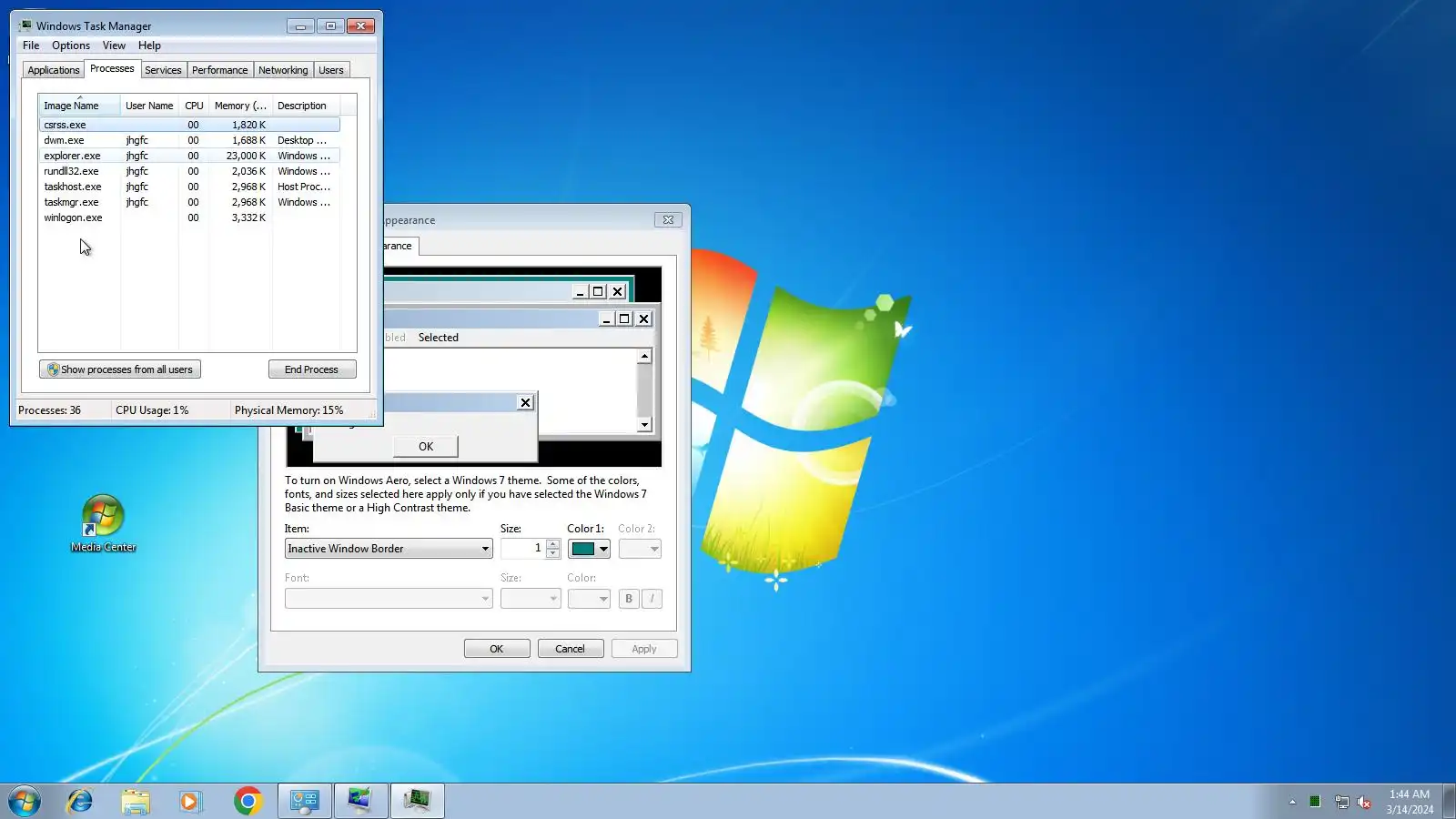Launch Internet Explorer from taskbar
The height and width of the screenshot is (819, 1456).
(x=80, y=801)
